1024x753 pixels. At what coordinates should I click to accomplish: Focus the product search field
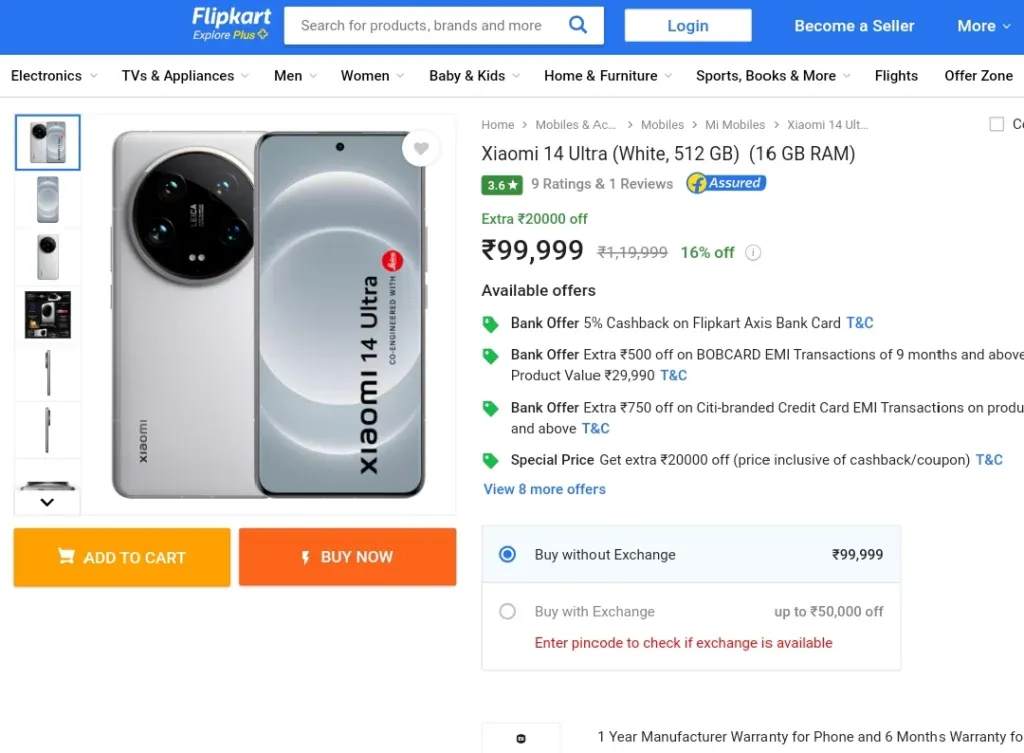coord(422,25)
